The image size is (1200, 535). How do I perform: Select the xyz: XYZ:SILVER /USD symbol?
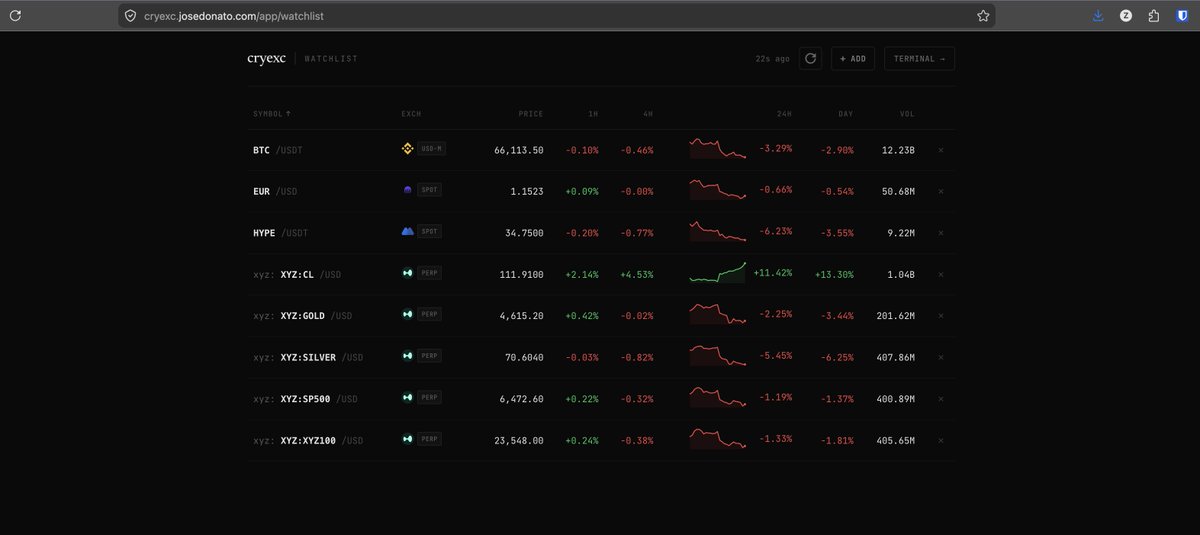[x=308, y=357]
